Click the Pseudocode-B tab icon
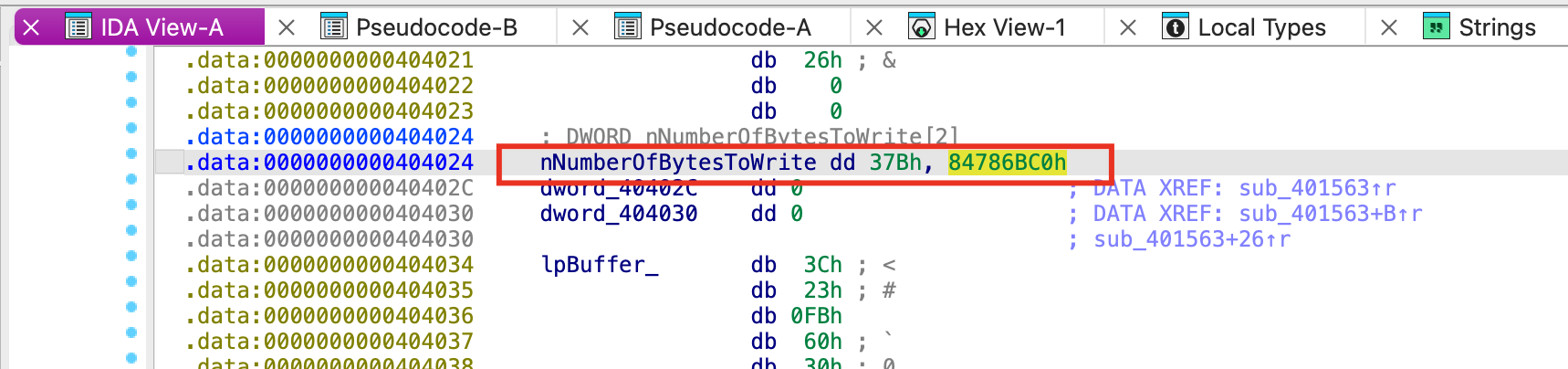1568x369 pixels. pos(334,27)
